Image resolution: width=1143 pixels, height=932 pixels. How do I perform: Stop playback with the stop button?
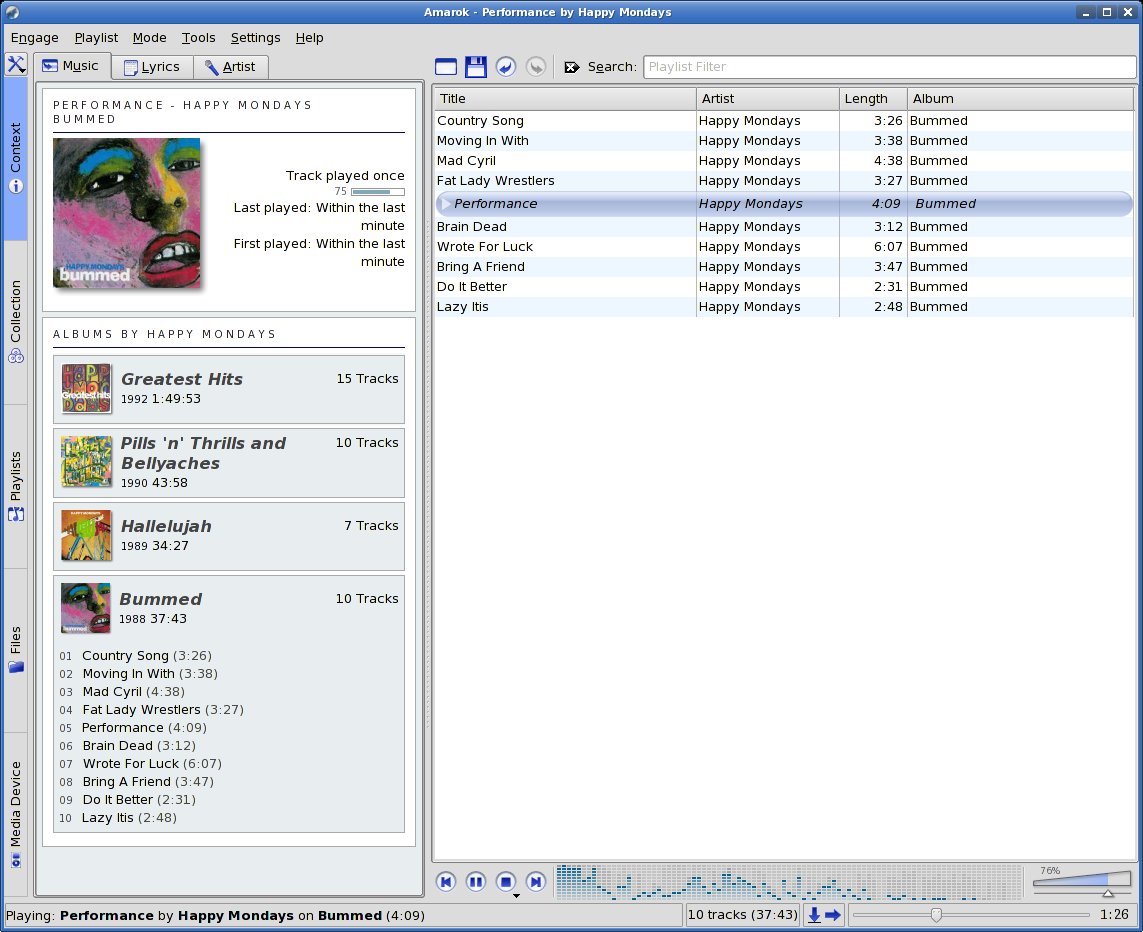[506, 882]
